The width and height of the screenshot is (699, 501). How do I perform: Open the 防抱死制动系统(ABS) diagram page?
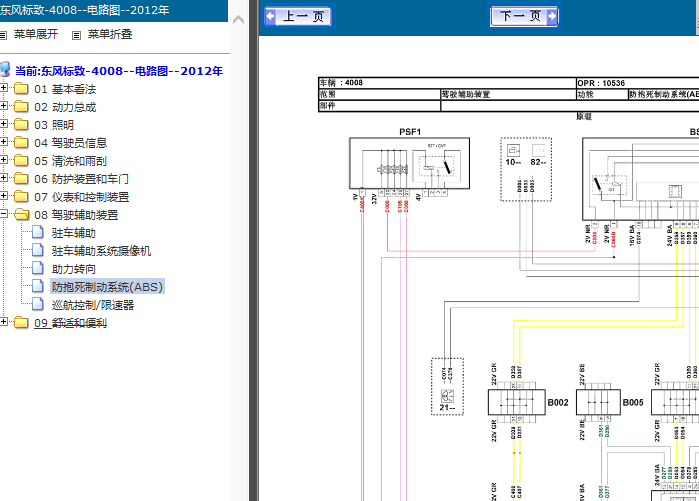click(107, 287)
